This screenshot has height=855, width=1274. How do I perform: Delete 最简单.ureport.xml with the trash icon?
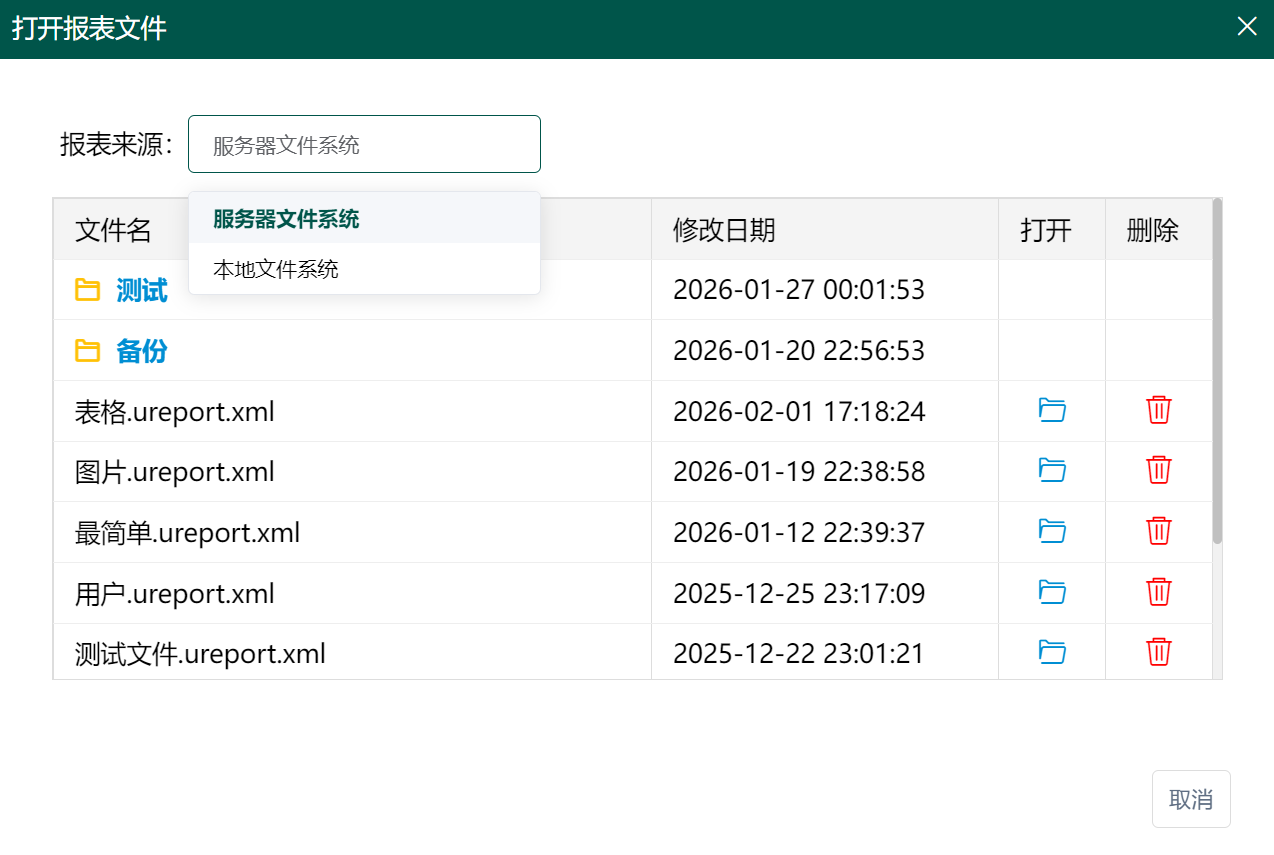[x=1158, y=532]
